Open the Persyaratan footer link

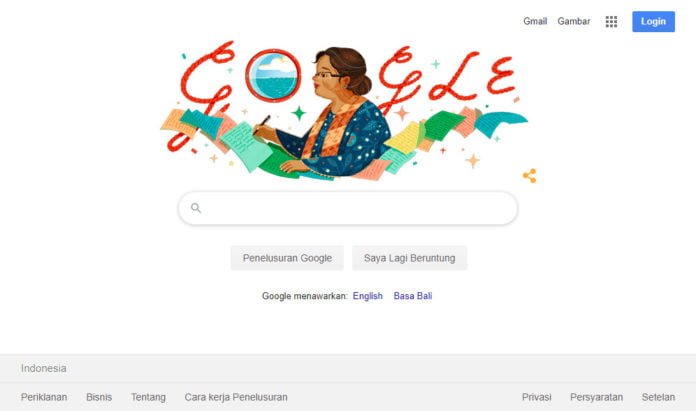point(597,397)
